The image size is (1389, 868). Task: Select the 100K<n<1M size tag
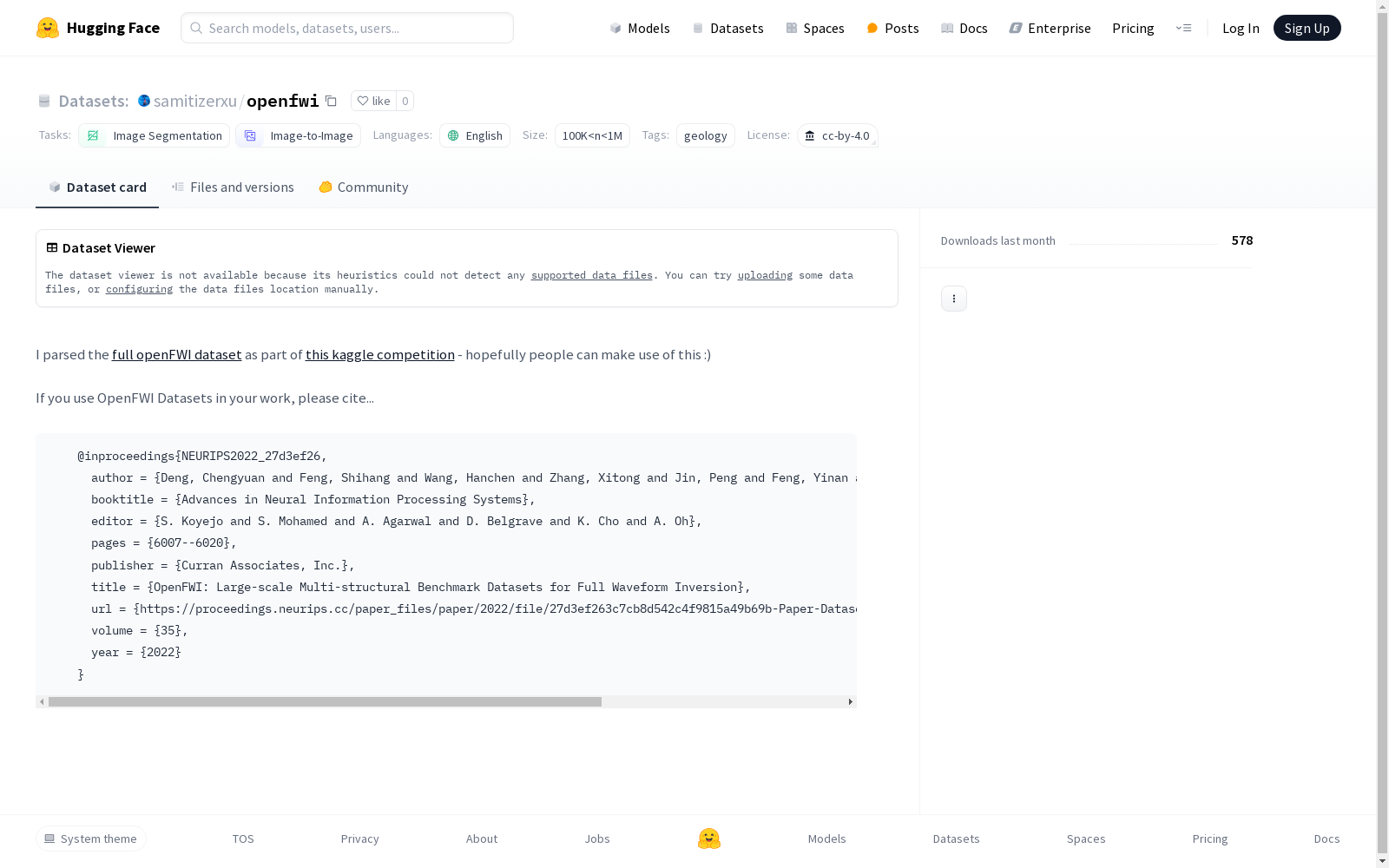(592, 135)
